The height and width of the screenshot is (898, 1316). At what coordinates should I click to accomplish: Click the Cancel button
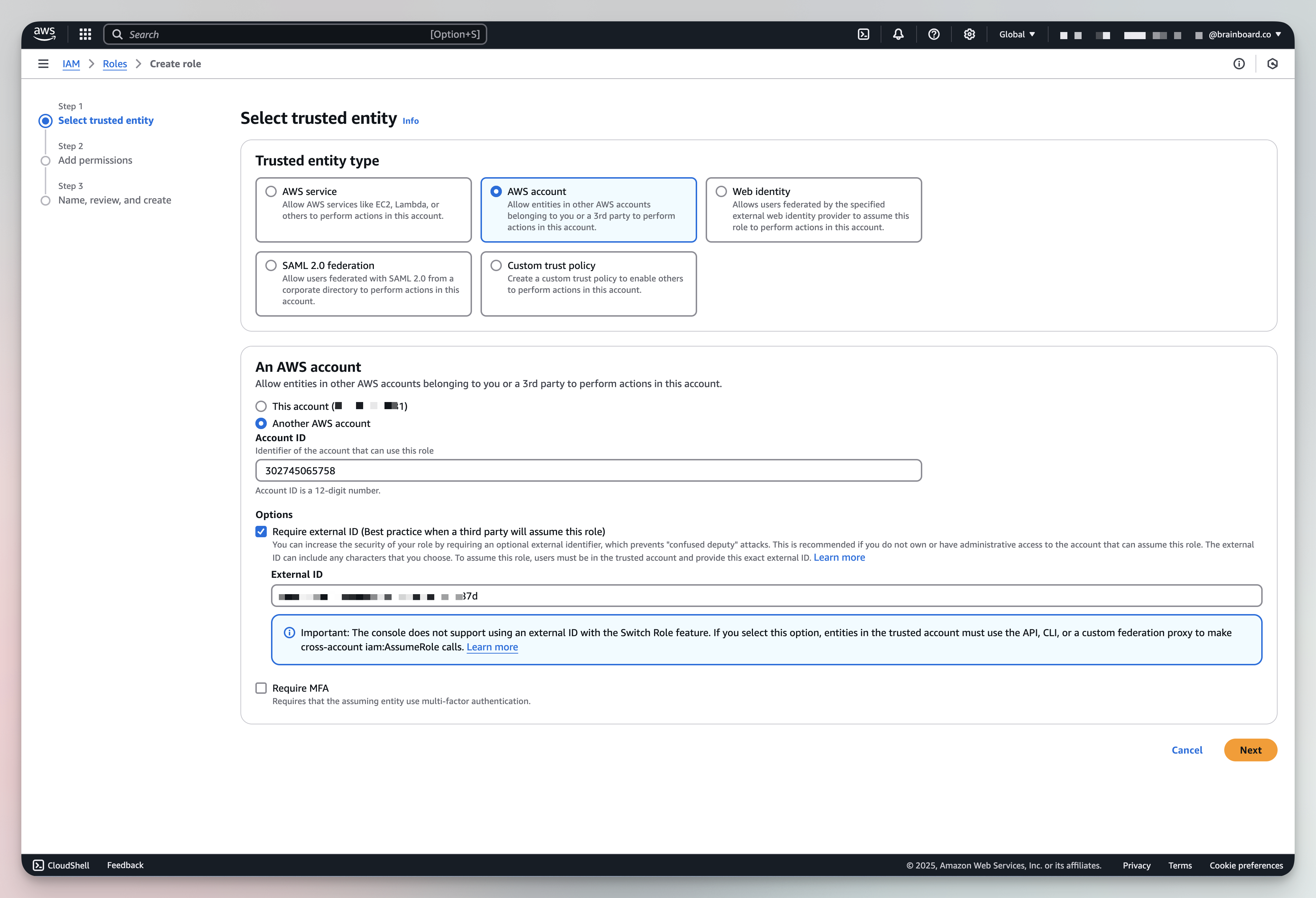tap(1186, 750)
